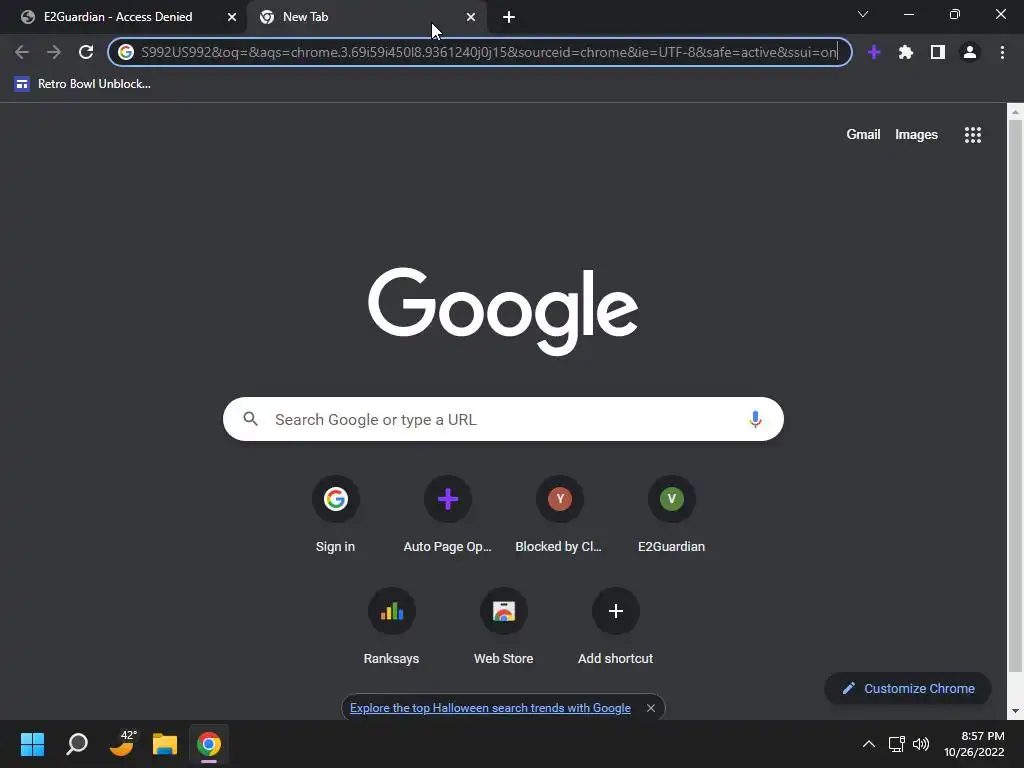Toggle the side panel icon

[938, 52]
